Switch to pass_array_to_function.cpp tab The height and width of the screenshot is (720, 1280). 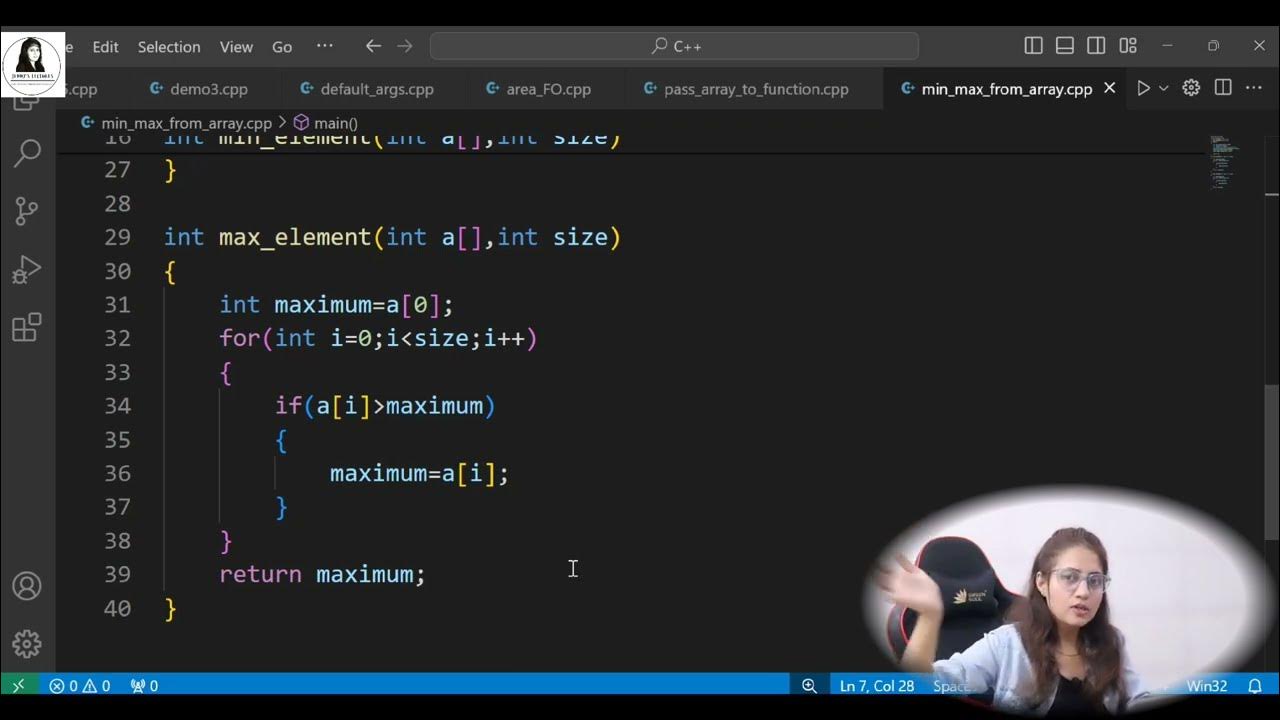pyautogui.click(x=746, y=89)
